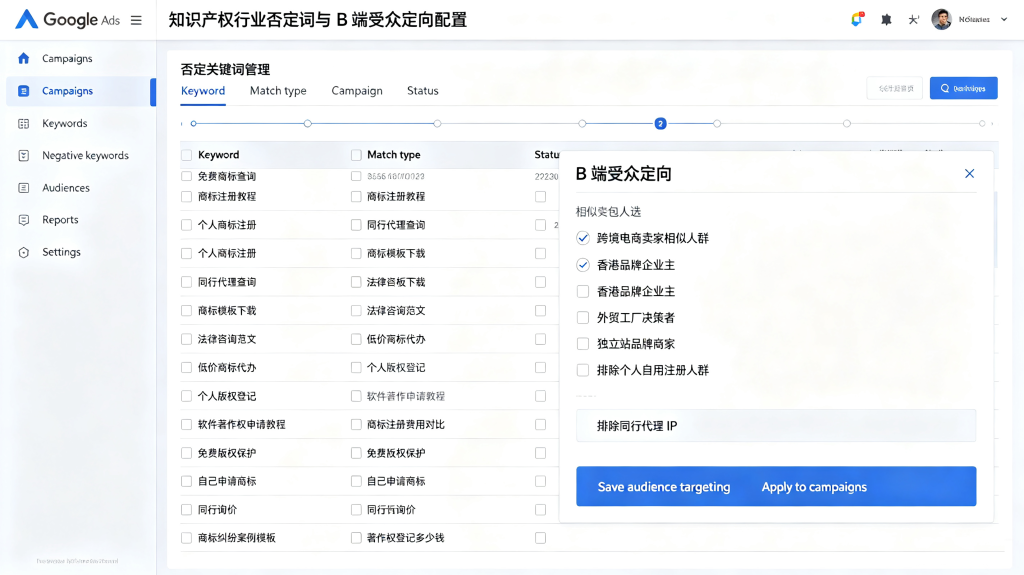
Task: Select 法律咨询板下载 in Match type column
Action: 396,282
